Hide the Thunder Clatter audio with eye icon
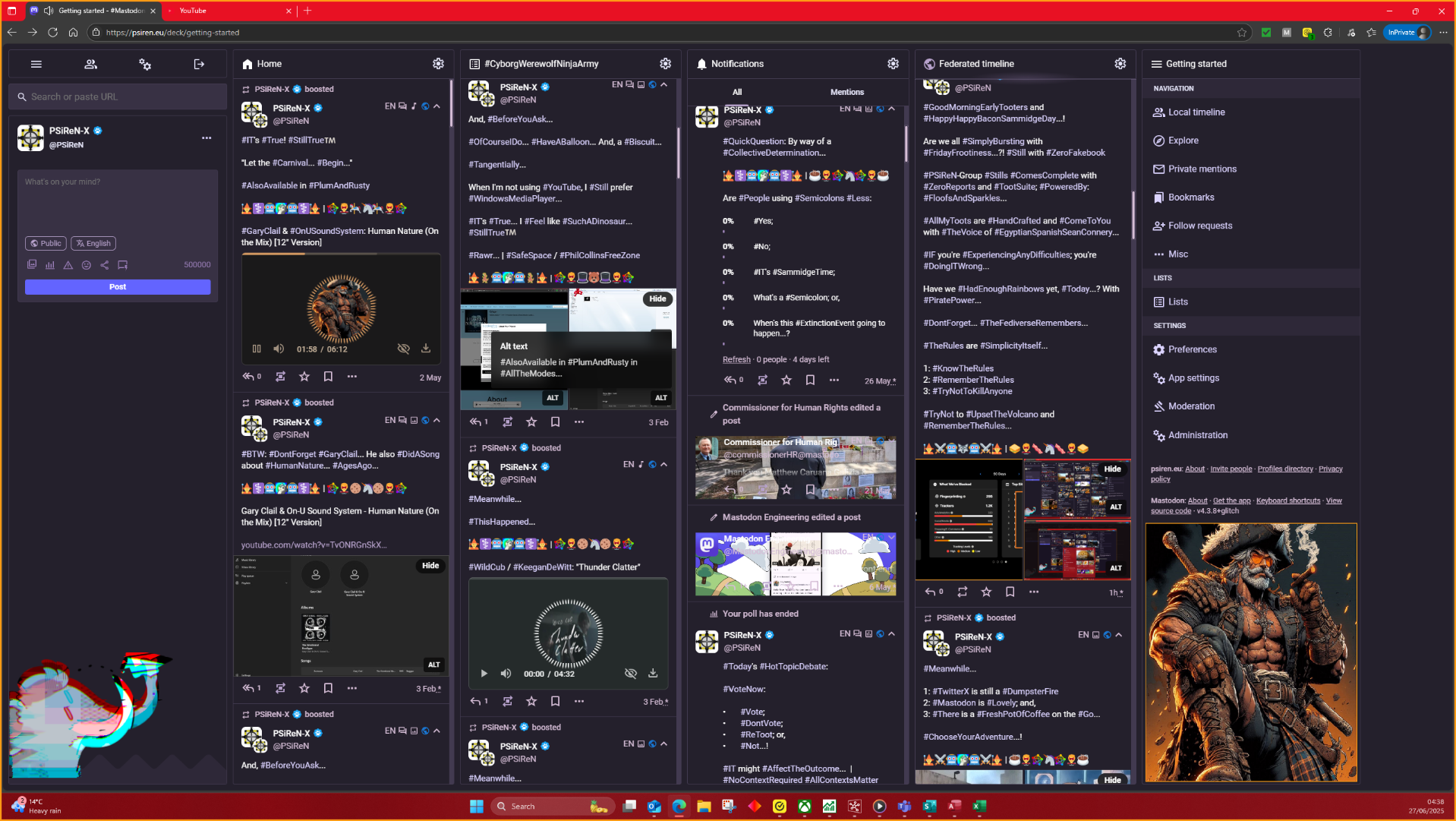This screenshot has height=821, width=1456. point(630,674)
